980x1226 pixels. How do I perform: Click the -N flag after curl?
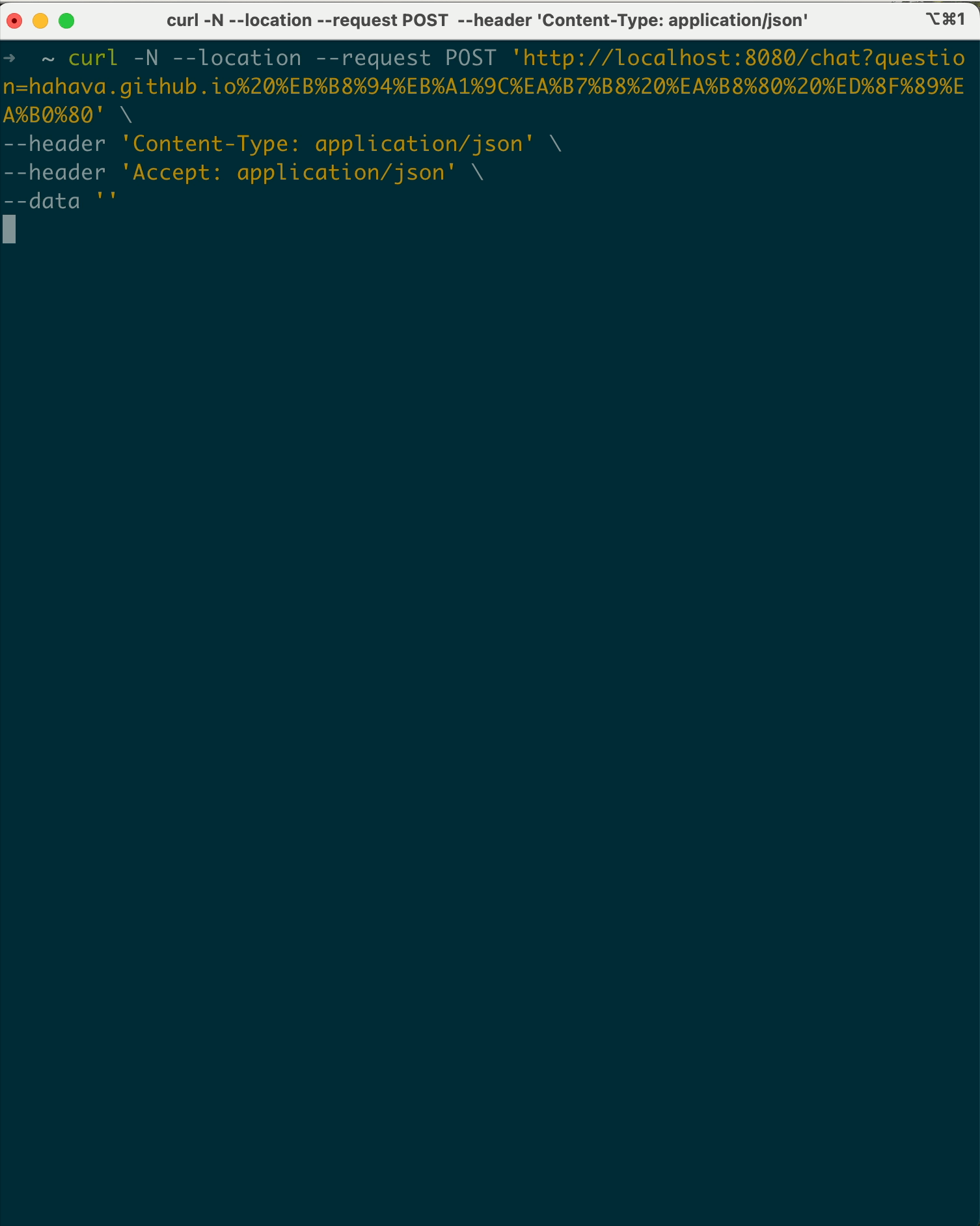coord(146,58)
